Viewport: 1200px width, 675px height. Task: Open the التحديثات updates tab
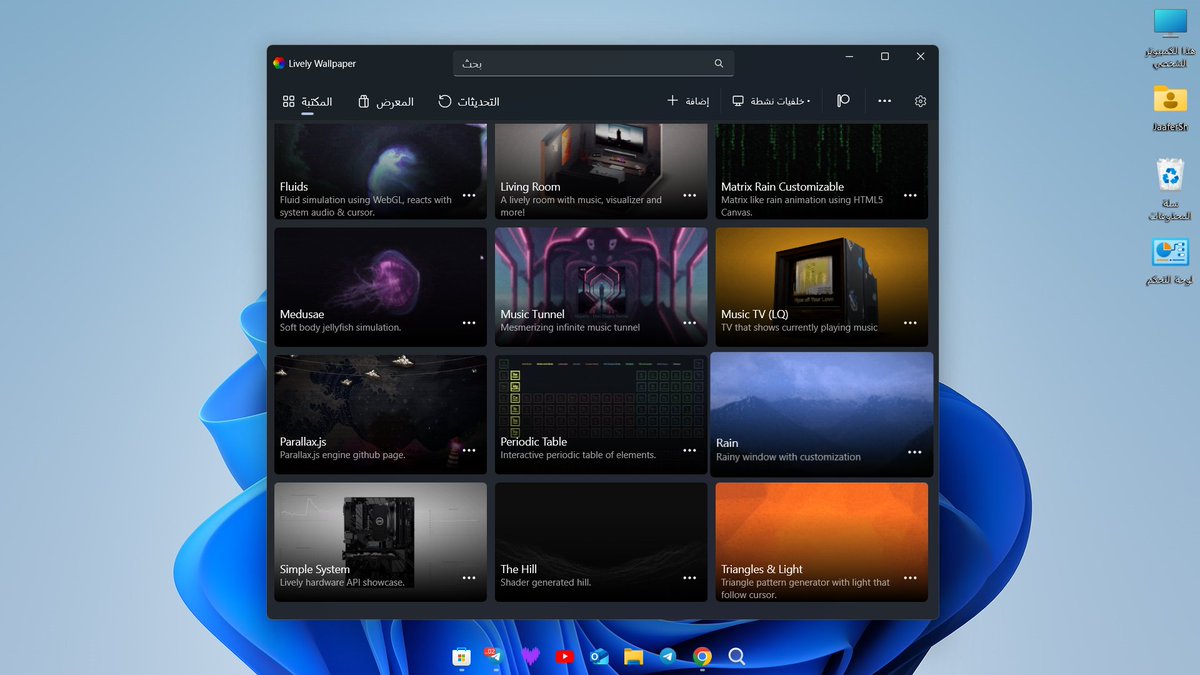click(469, 102)
